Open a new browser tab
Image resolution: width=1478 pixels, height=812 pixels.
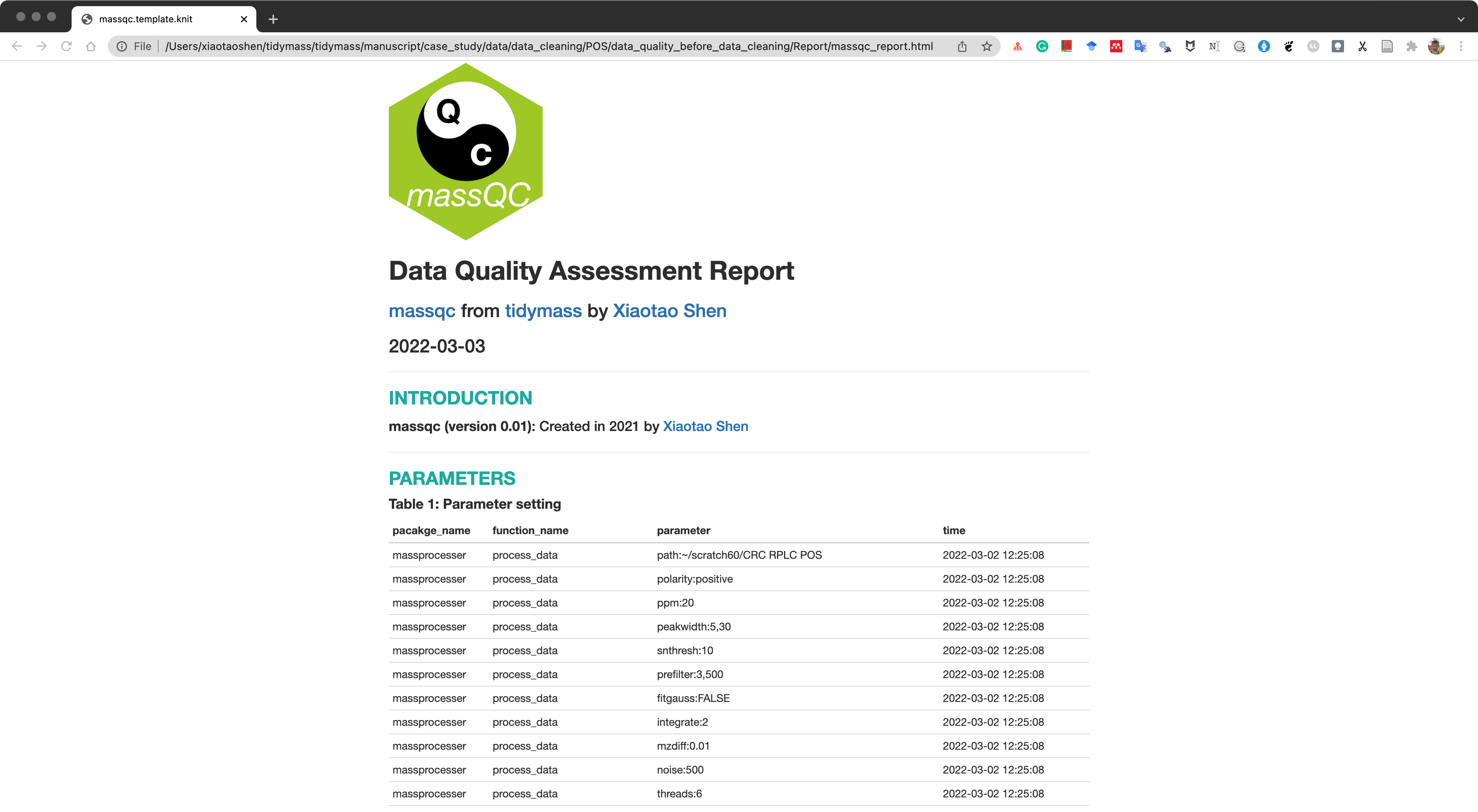273,19
